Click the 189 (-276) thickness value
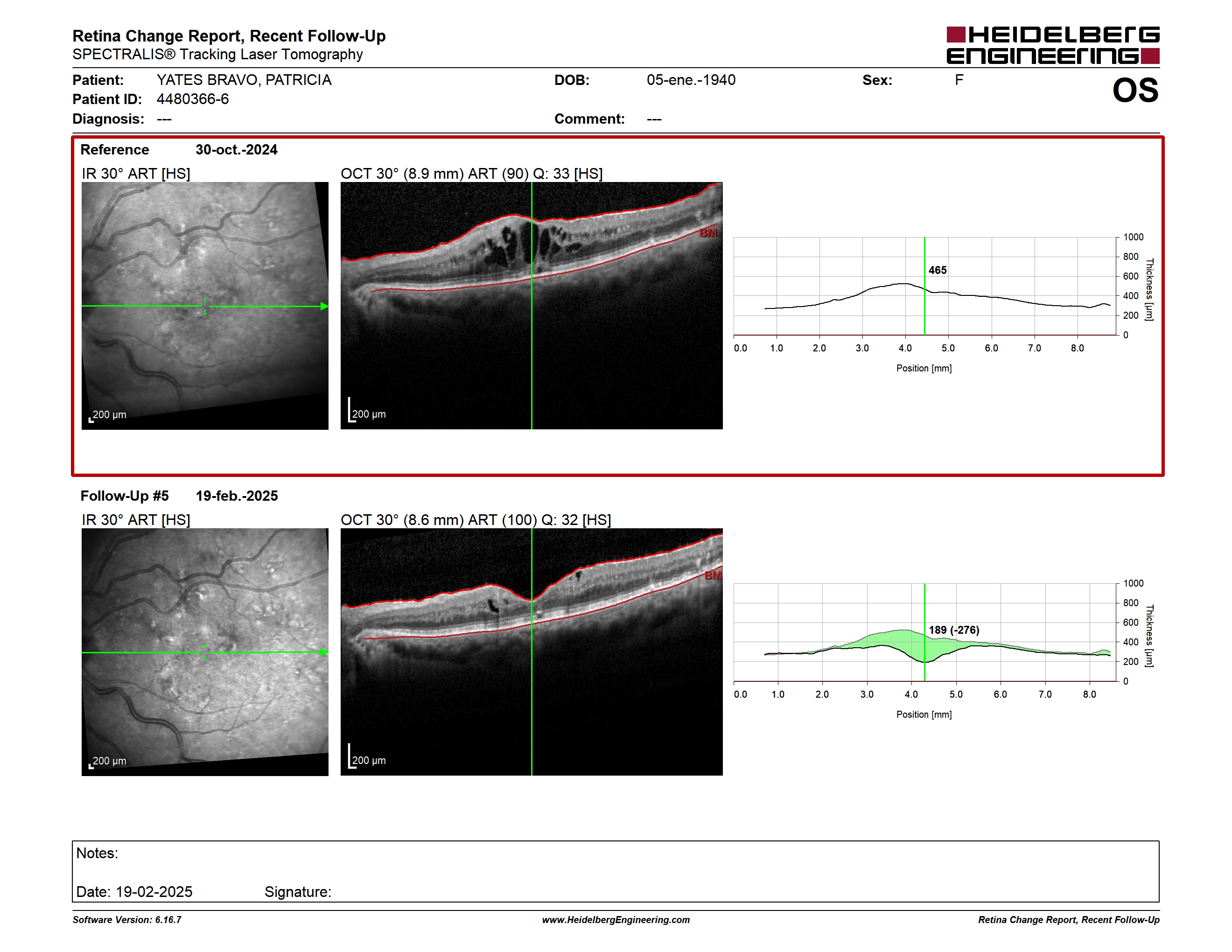The image size is (1232, 952). tap(954, 630)
